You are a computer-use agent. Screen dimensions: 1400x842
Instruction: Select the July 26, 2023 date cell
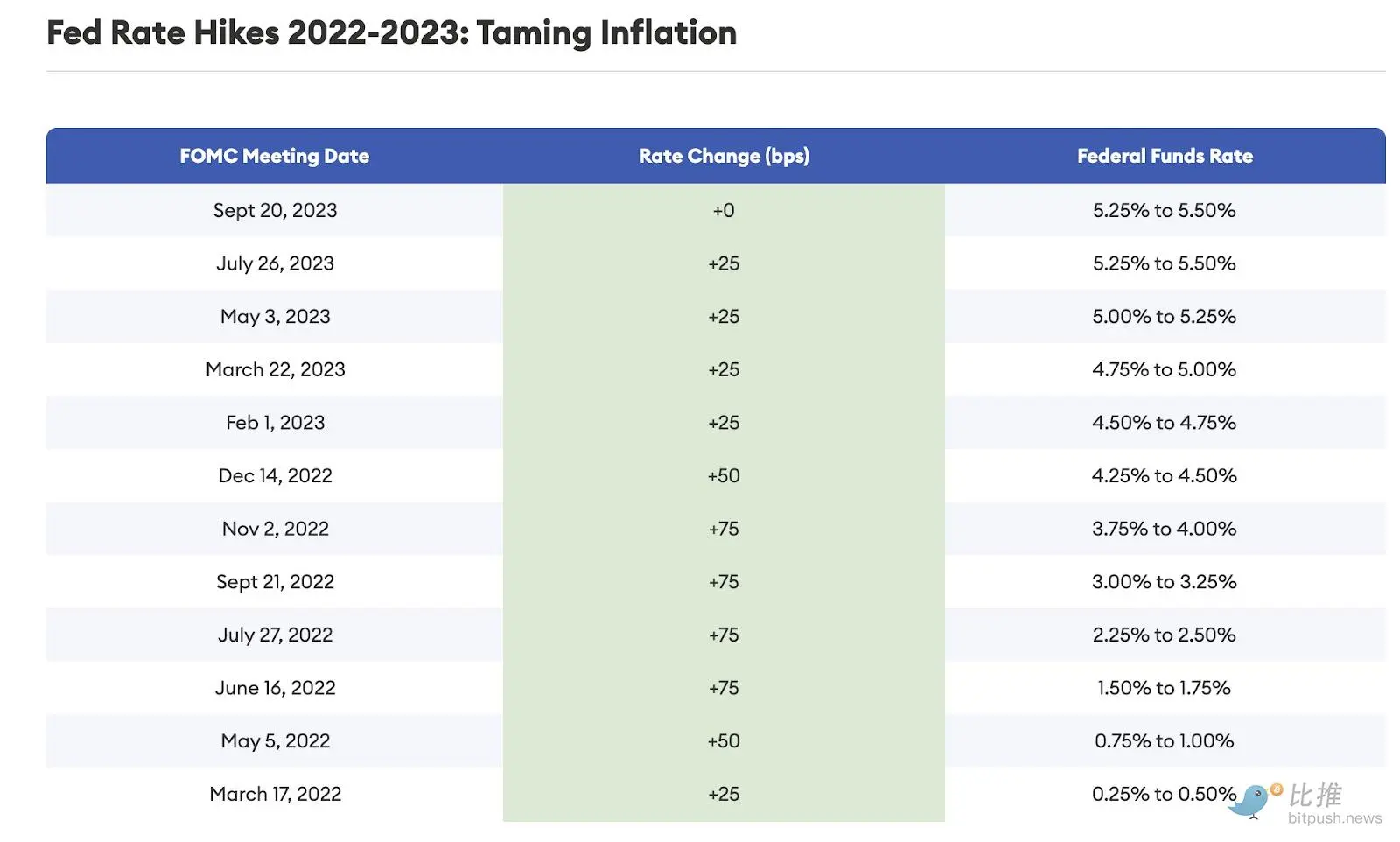pyautogui.click(x=275, y=263)
